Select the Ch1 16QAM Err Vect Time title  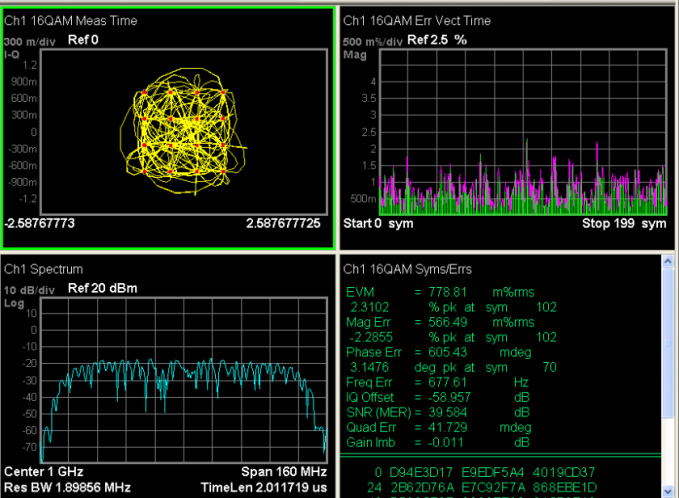coord(417,21)
